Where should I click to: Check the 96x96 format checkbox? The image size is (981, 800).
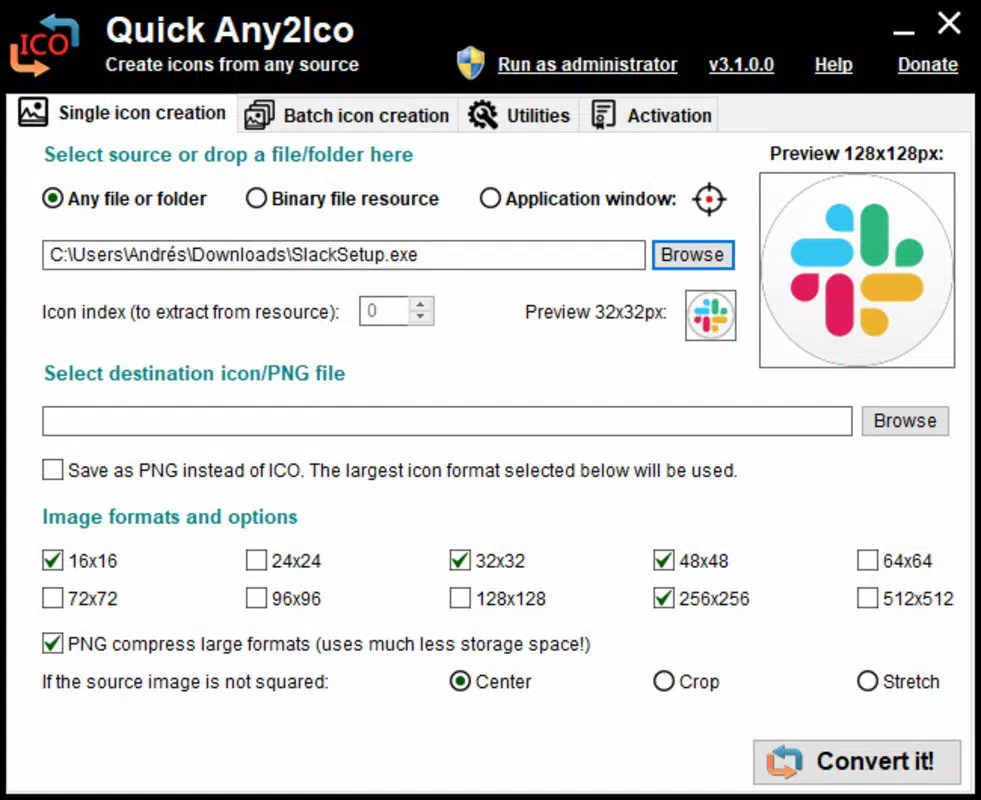(256, 598)
